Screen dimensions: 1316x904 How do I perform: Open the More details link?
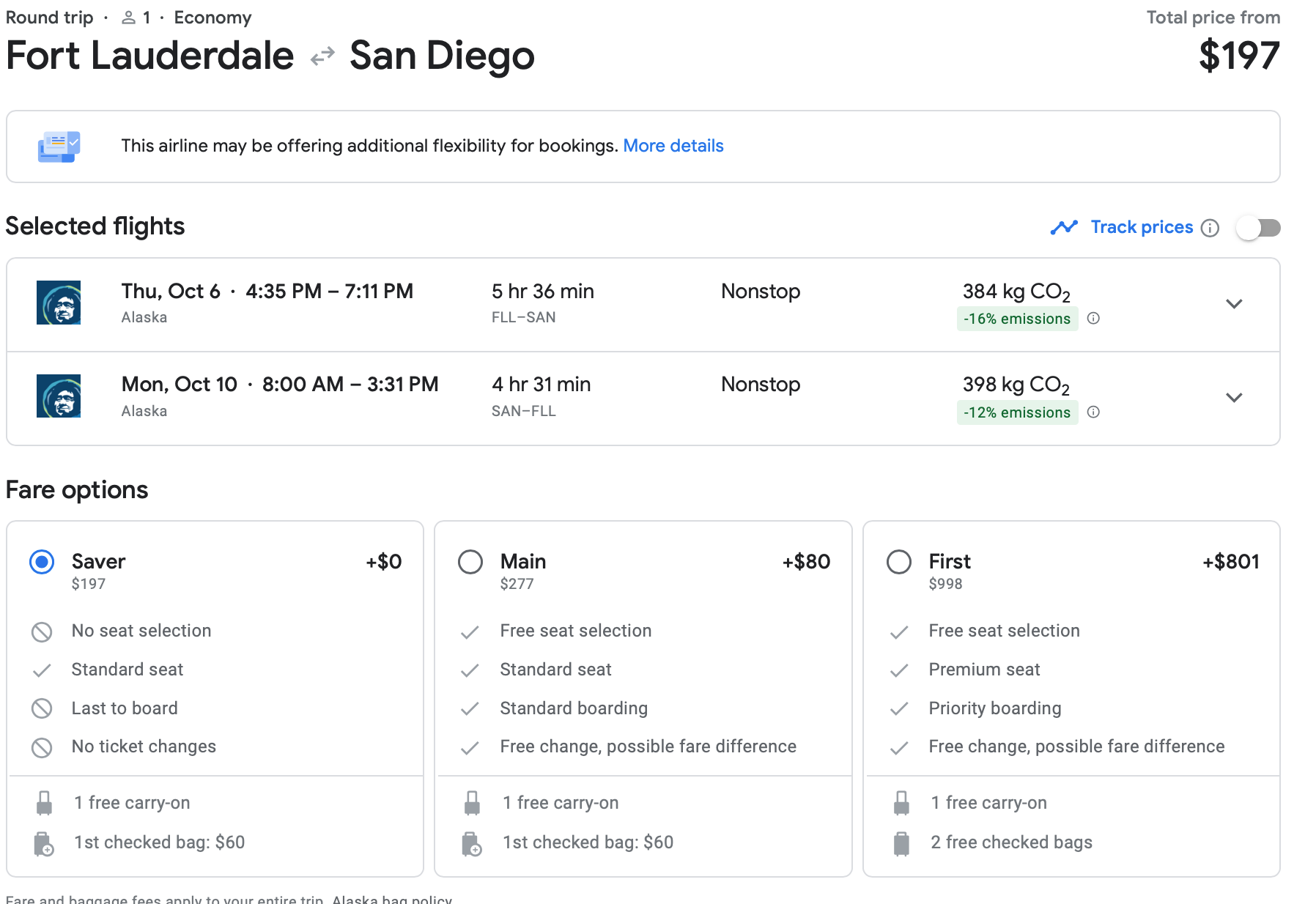point(673,146)
